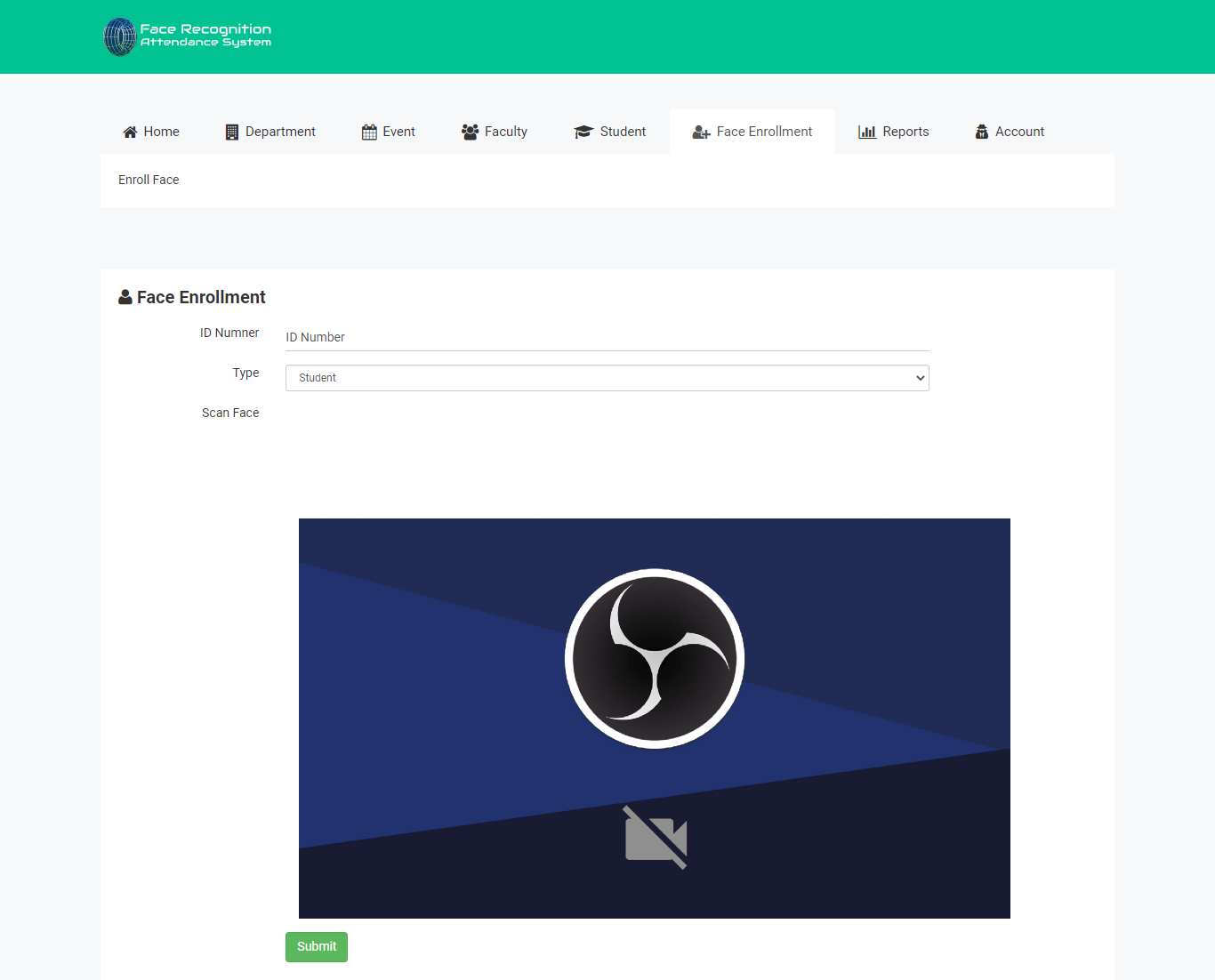Go to the Department tab
Viewport: 1215px width, 980px height.
click(270, 132)
